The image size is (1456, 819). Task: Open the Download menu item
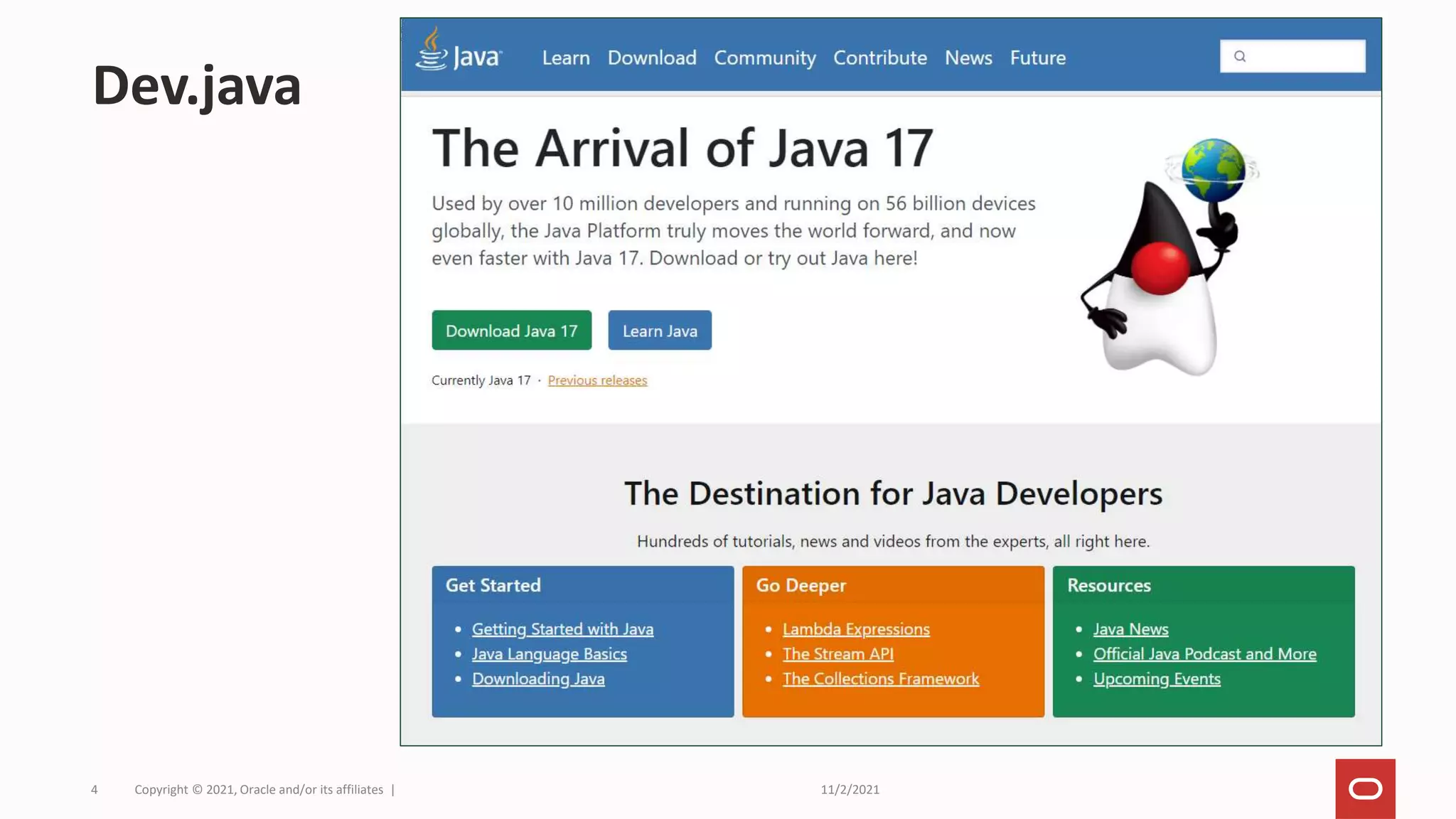click(652, 58)
